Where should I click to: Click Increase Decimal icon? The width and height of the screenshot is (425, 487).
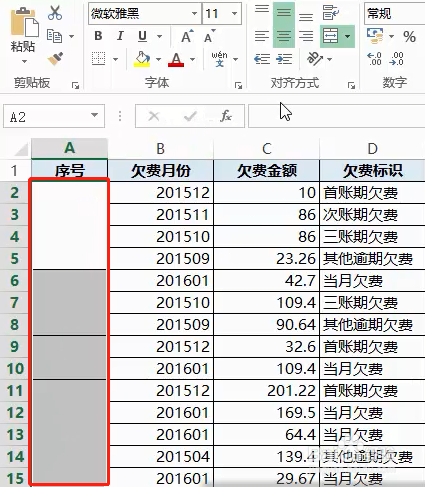click(x=374, y=59)
